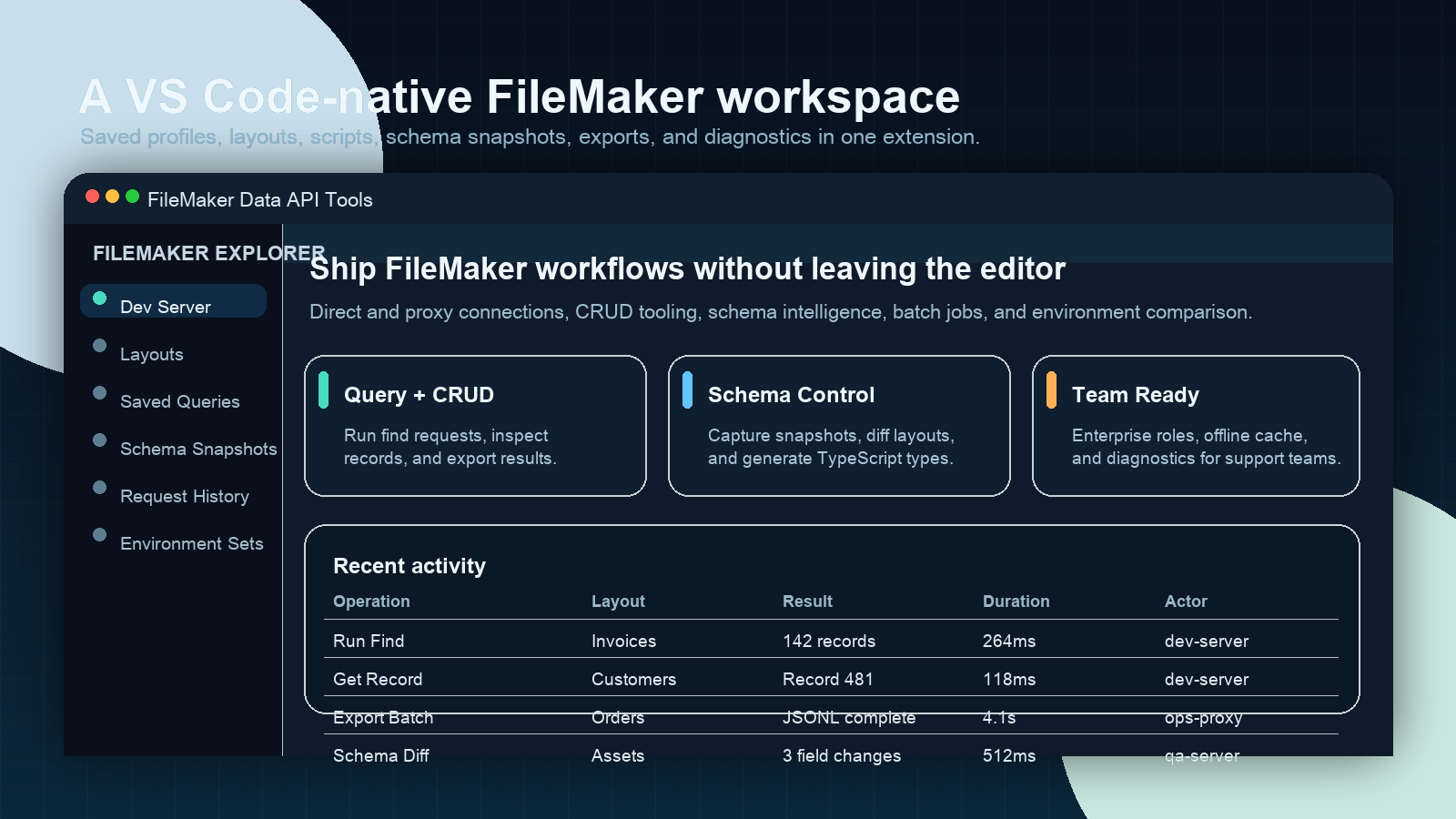Click the ops-proxy actor cell

(1203, 718)
